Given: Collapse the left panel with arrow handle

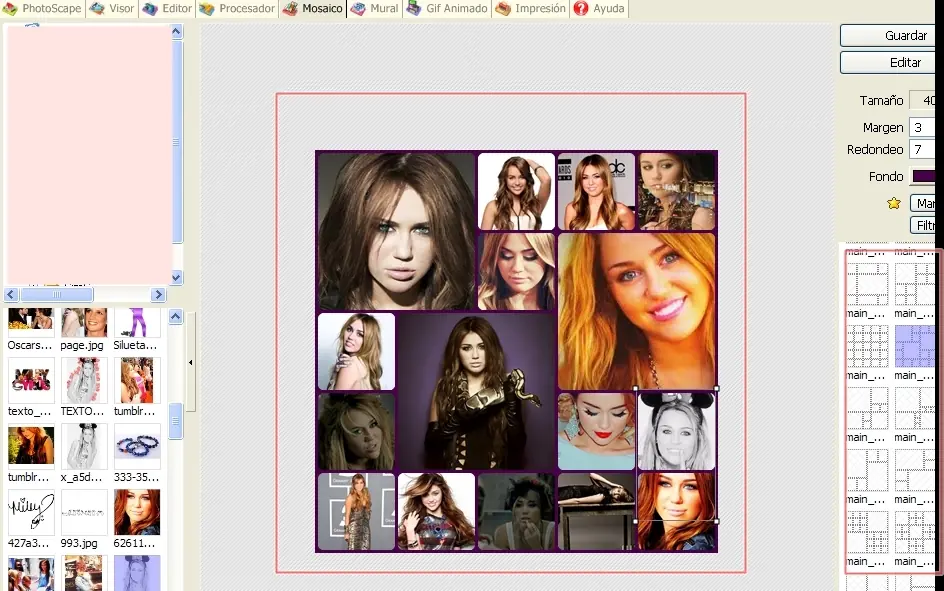Looking at the screenshot, I should coord(190,362).
